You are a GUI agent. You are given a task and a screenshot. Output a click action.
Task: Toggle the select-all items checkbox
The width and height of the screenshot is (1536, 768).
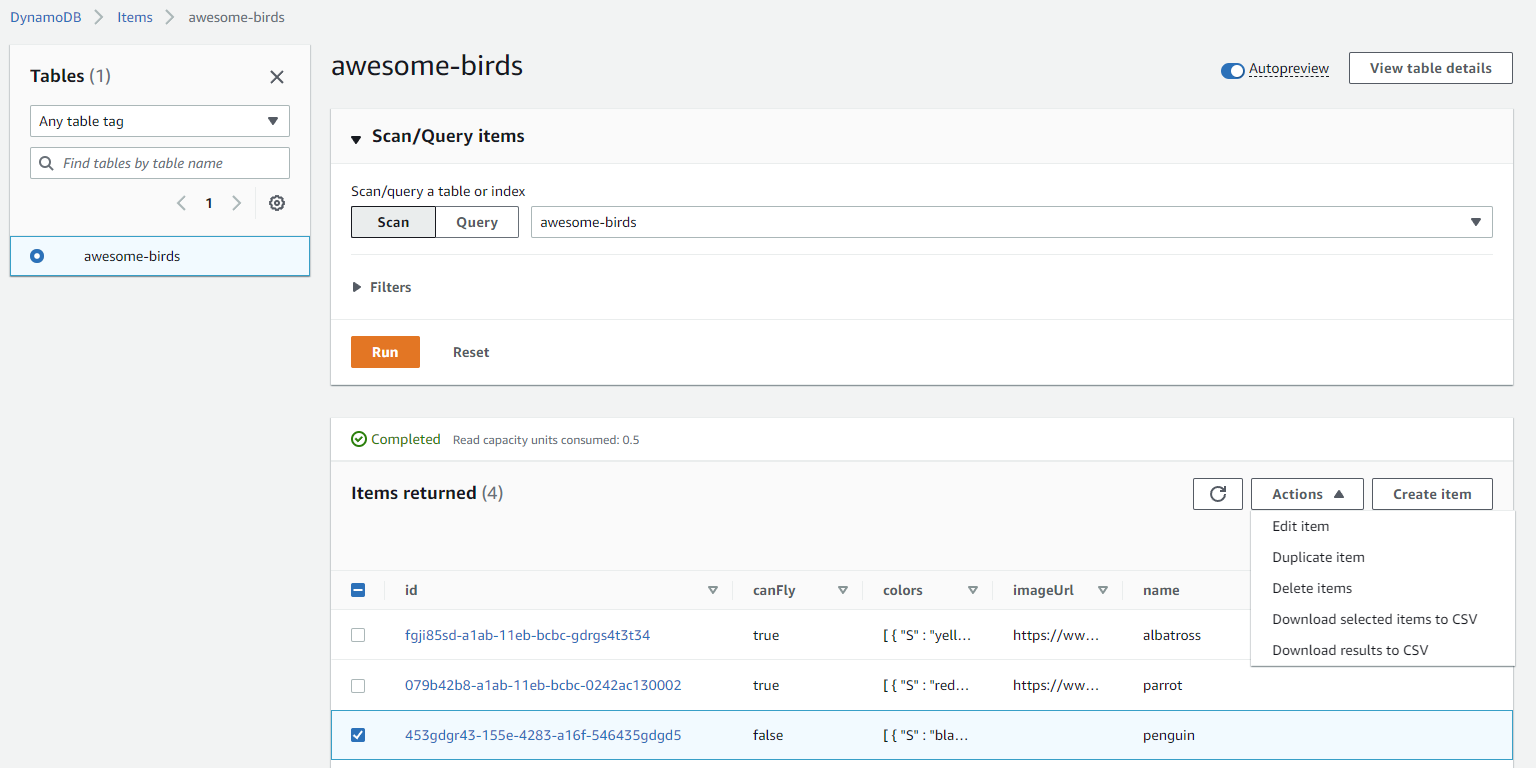(358, 590)
